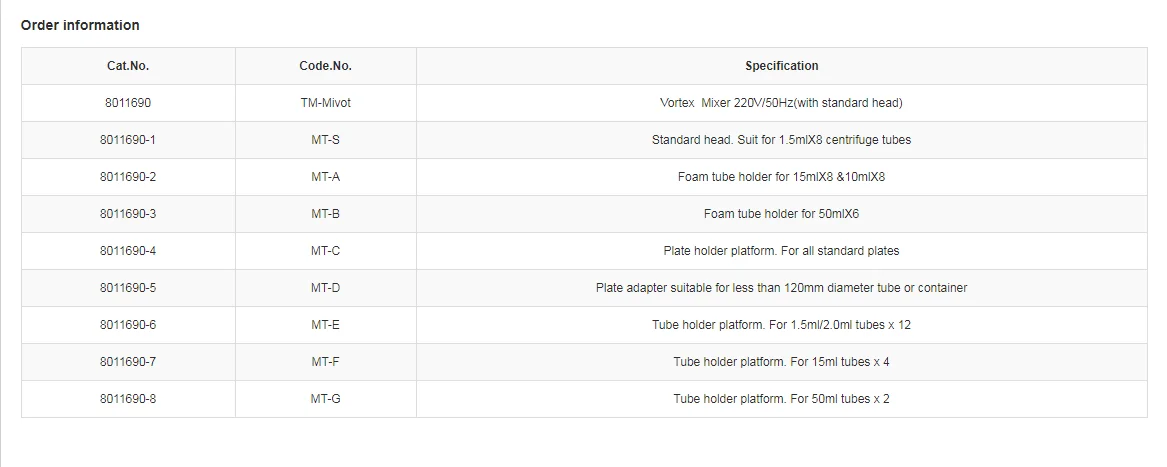The height and width of the screenshot is (467, 1167).
Task: Select catalog number 8011690-1
Action: [128, 140]
